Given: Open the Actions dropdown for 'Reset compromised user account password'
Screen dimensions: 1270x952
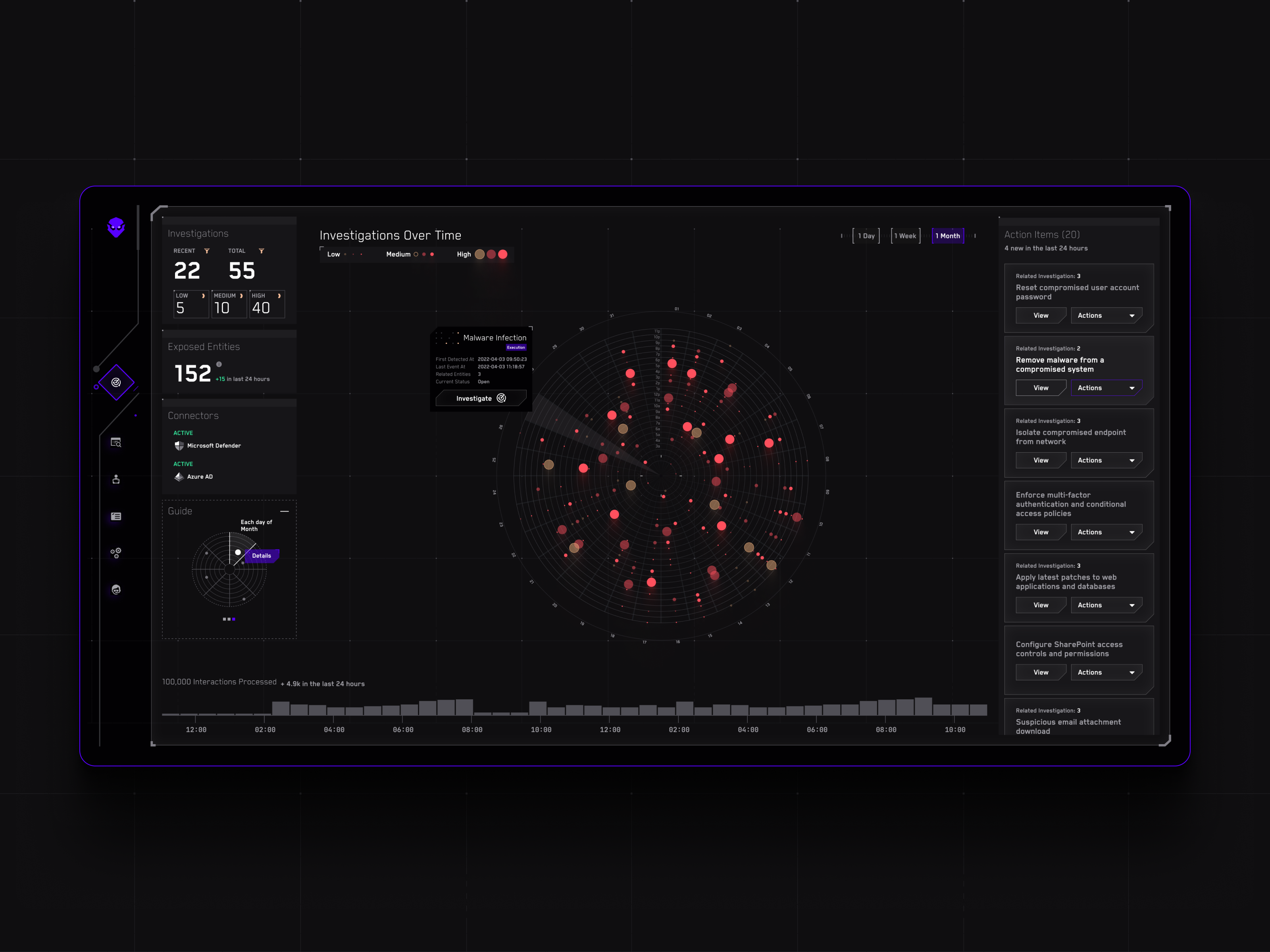Looking at the screenshot, I should (x=1106, y=315).
